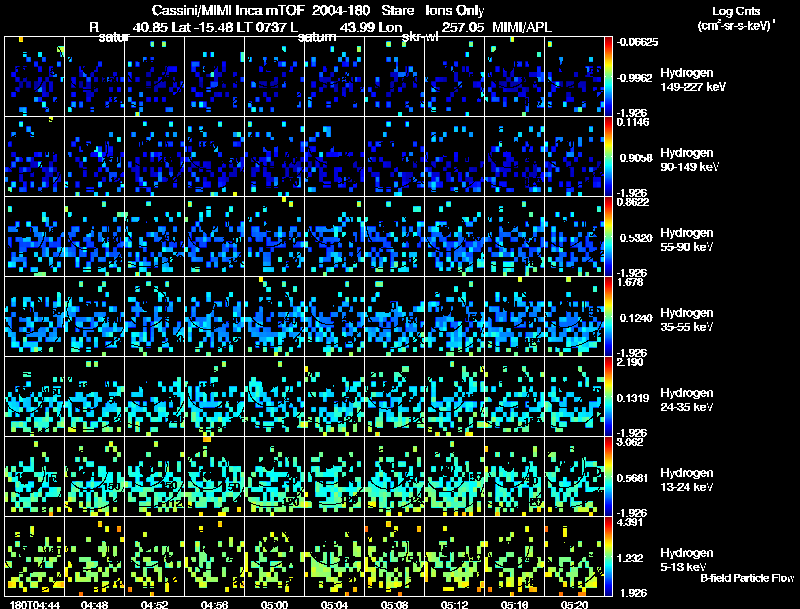Click the color bar for Hydrogen 55-90 keV

pyautogui.click(x=610, y=236)
